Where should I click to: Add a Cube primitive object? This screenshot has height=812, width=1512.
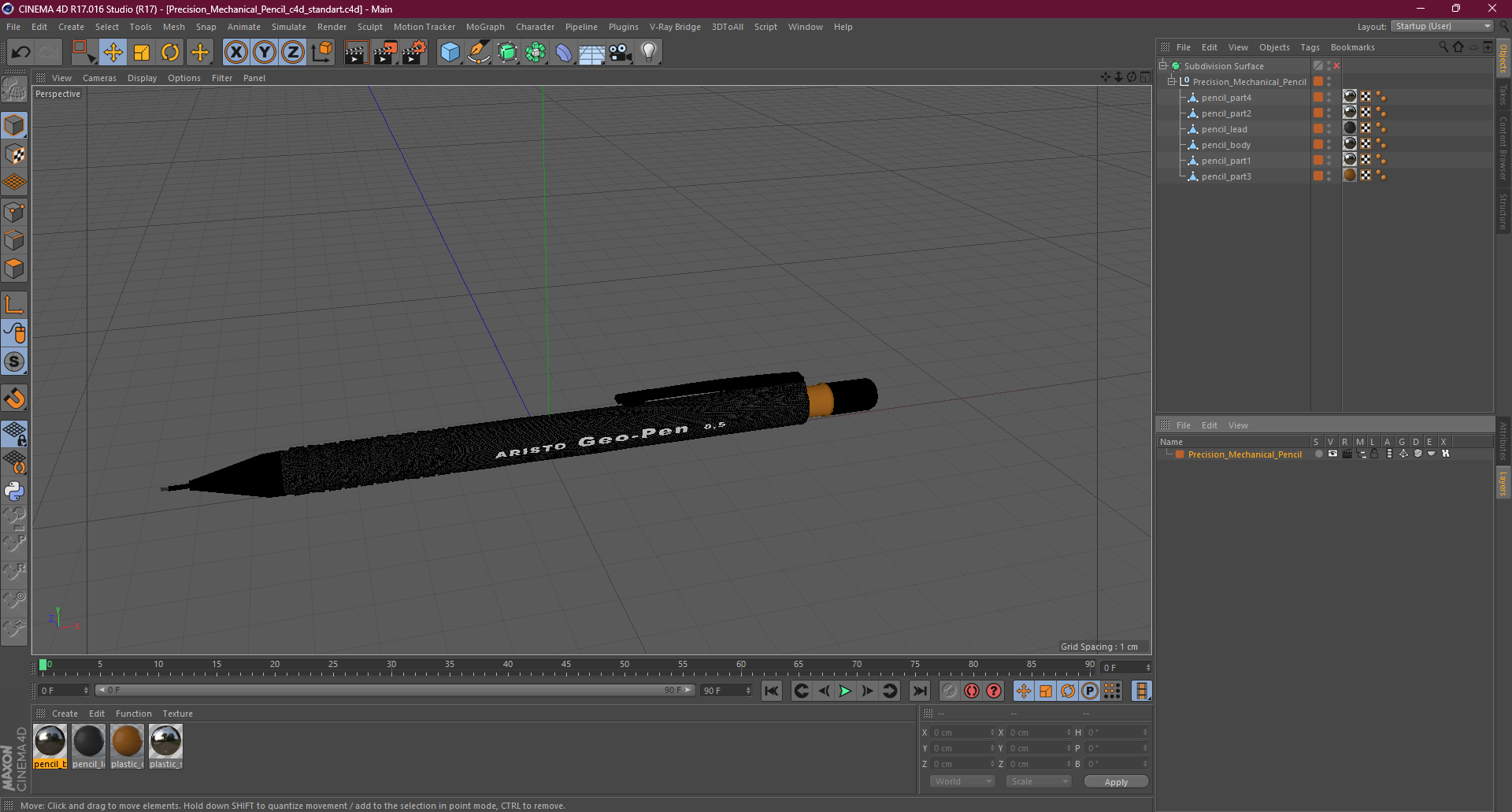450,53
